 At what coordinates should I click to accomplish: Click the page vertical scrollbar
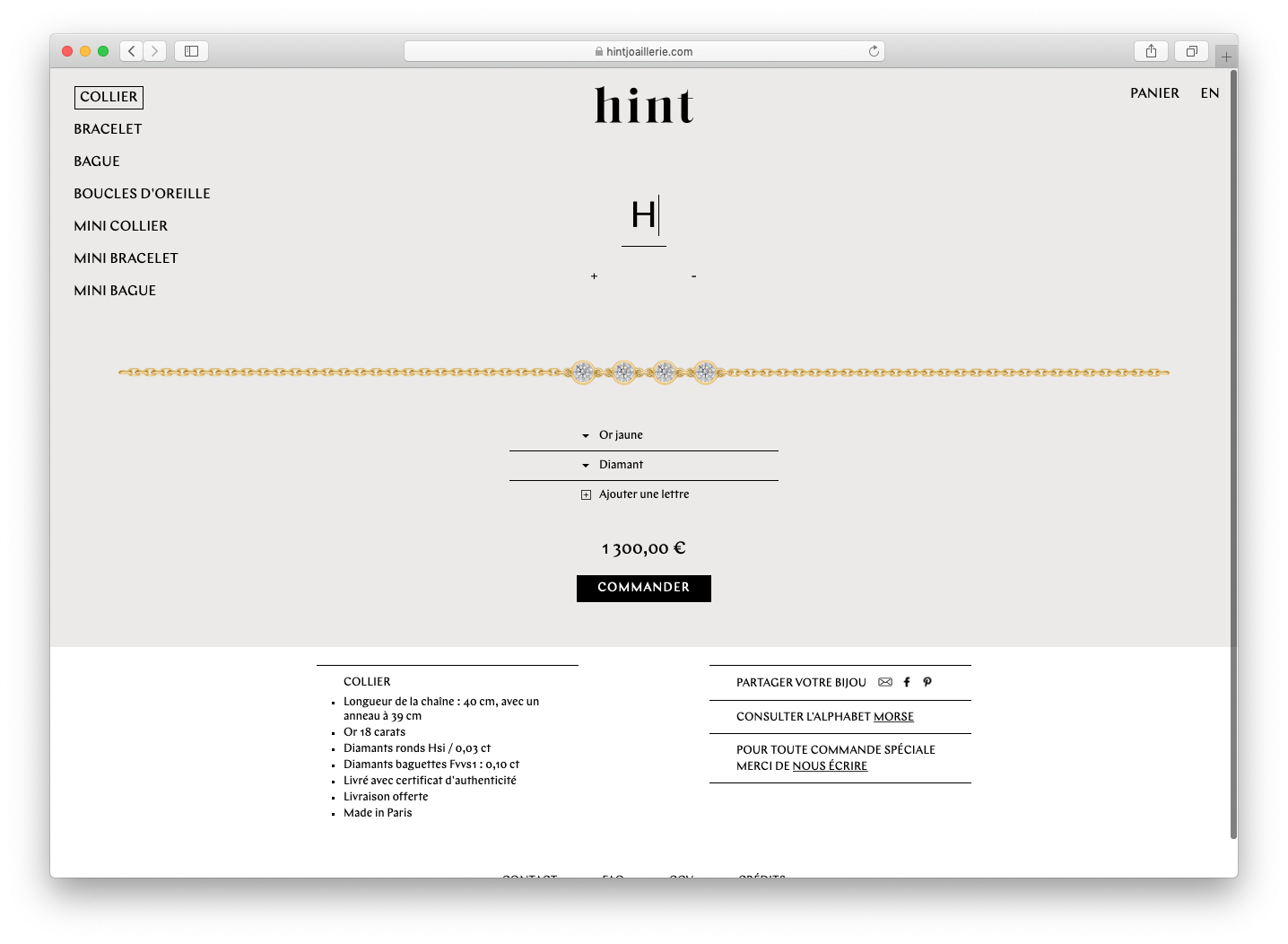coord(1233,453)
